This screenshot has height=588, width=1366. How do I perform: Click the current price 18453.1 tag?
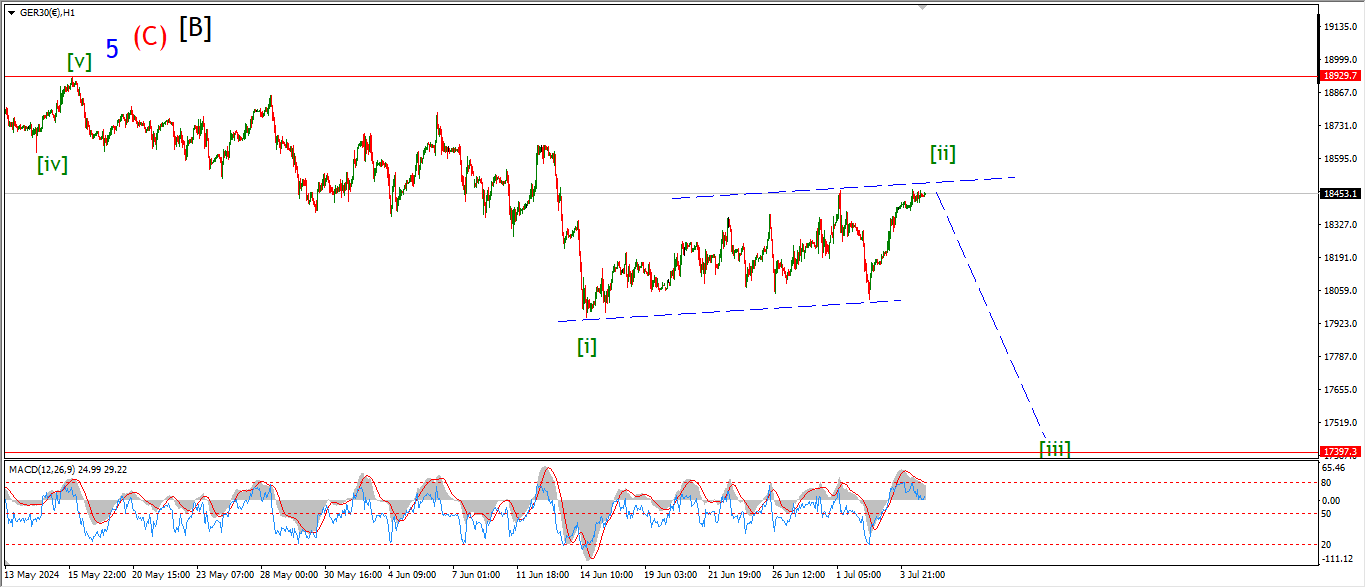(1340, 194)
